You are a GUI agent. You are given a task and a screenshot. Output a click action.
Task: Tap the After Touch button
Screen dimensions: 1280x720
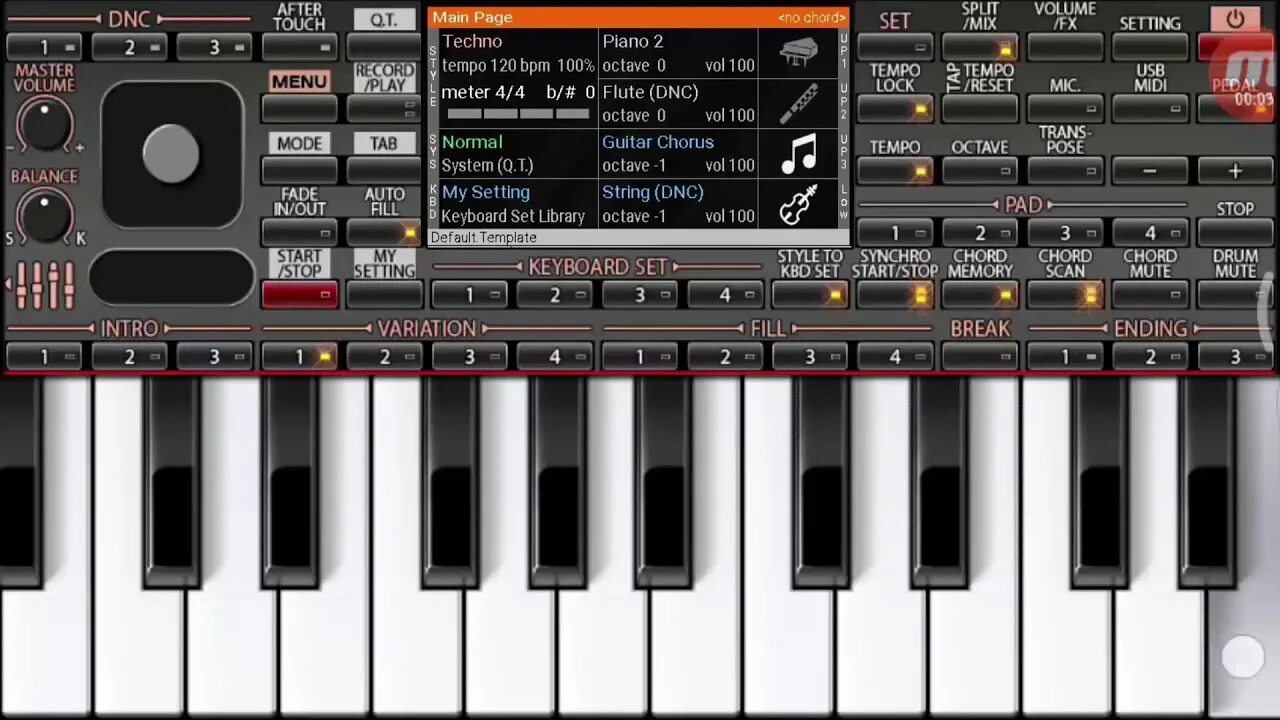[300, 47]
